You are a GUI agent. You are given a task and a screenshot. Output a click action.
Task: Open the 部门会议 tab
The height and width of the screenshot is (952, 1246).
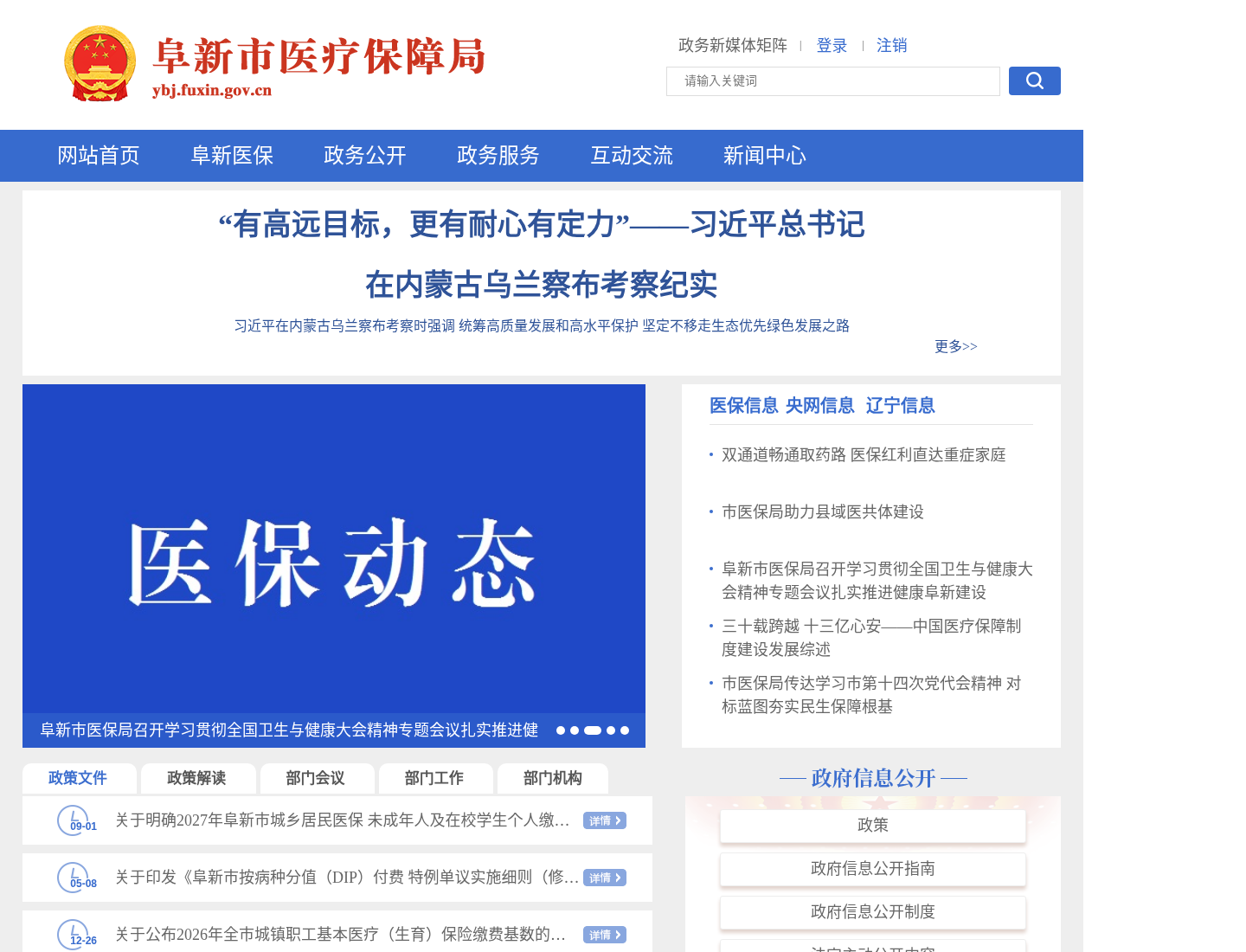317,778
